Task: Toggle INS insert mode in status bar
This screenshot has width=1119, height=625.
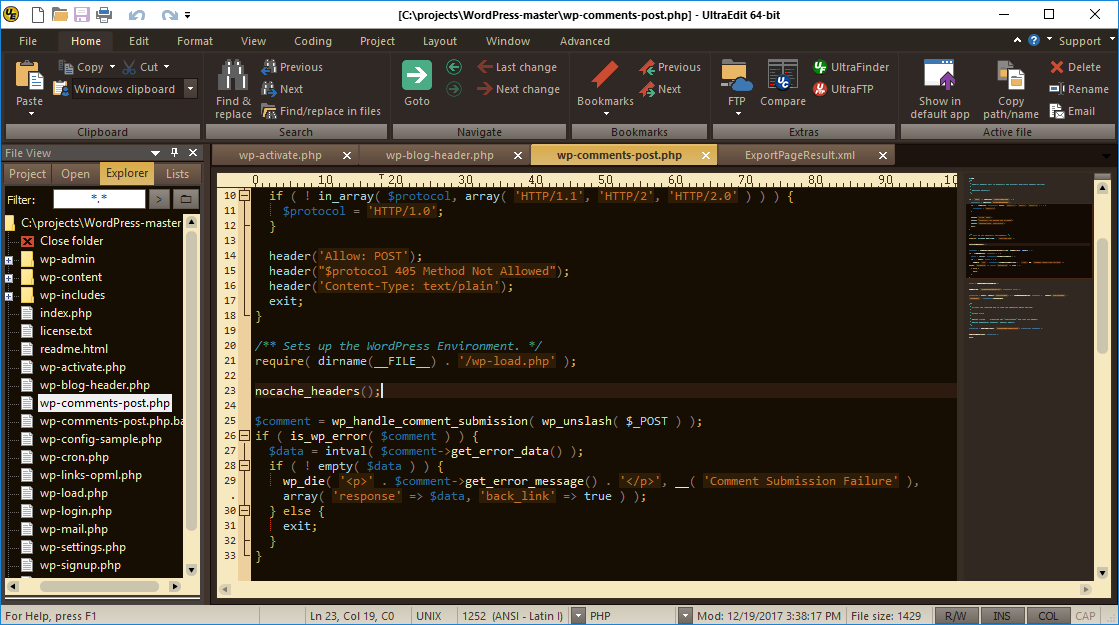Action: [1003, 616]
